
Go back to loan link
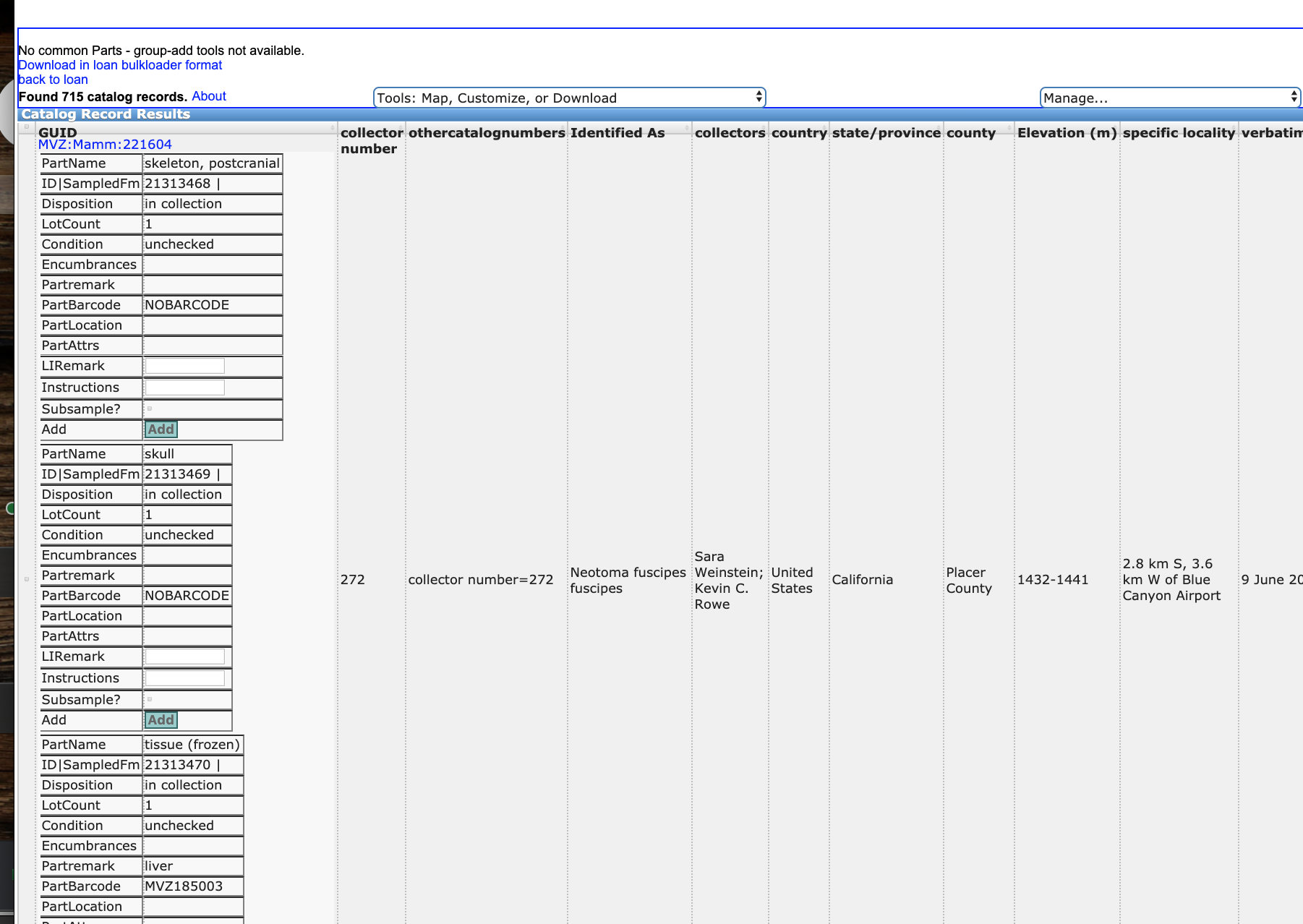click(53, 80)
